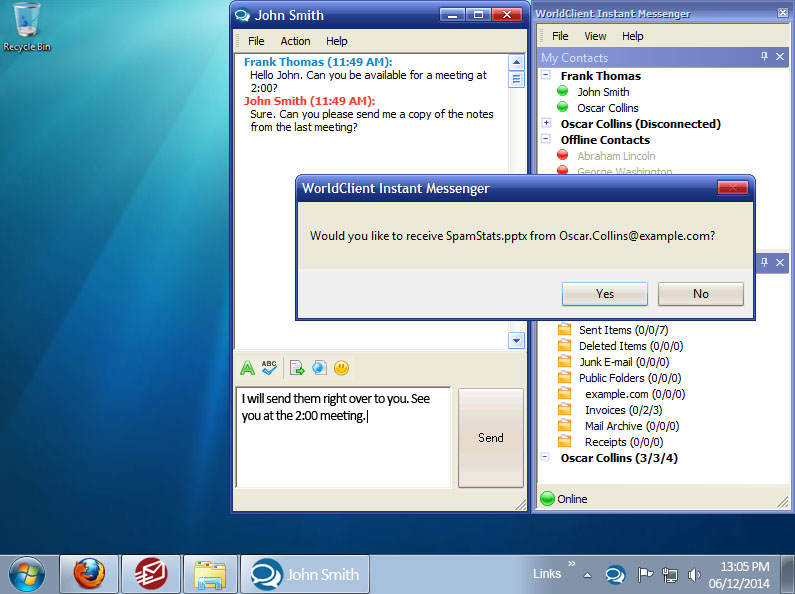The height and width of the screenshot is (594, 795).
Task: Expand the Links toolbar chevron
Action: [x=572, y=563]
